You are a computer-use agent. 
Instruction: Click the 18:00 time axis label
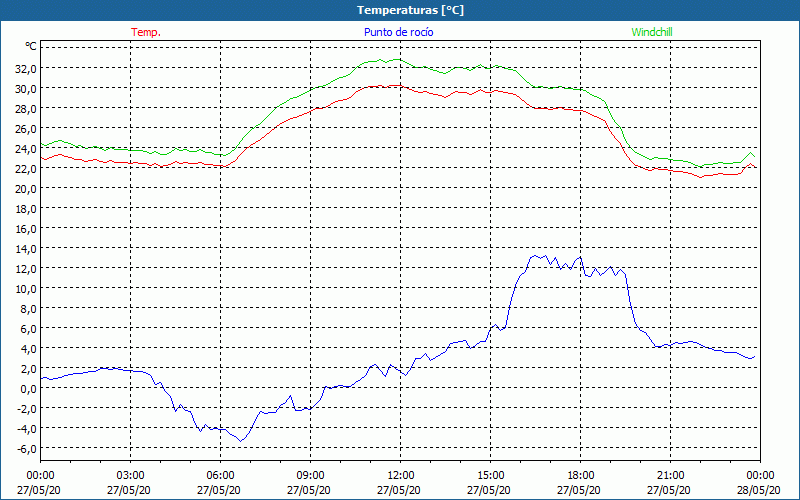pyautogui.click(x=581, y=476)
